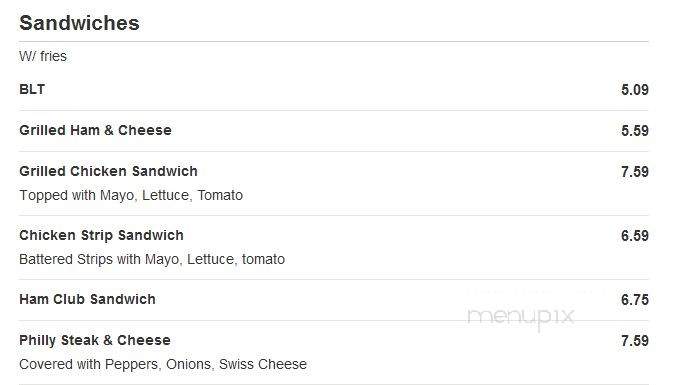Screen dimensions: 682x385
Task: Click the word Sandwich in Ham Club title
Action: click(123, 299)
